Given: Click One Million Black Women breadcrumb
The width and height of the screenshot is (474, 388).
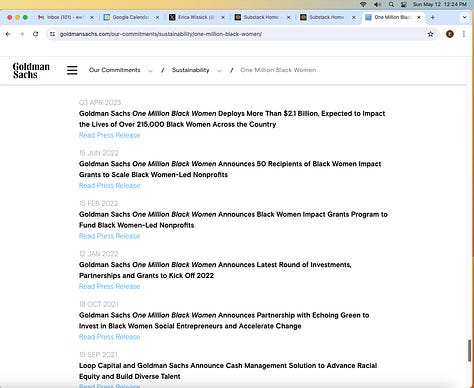Looking at the screenshot, I should pos(278,70).
